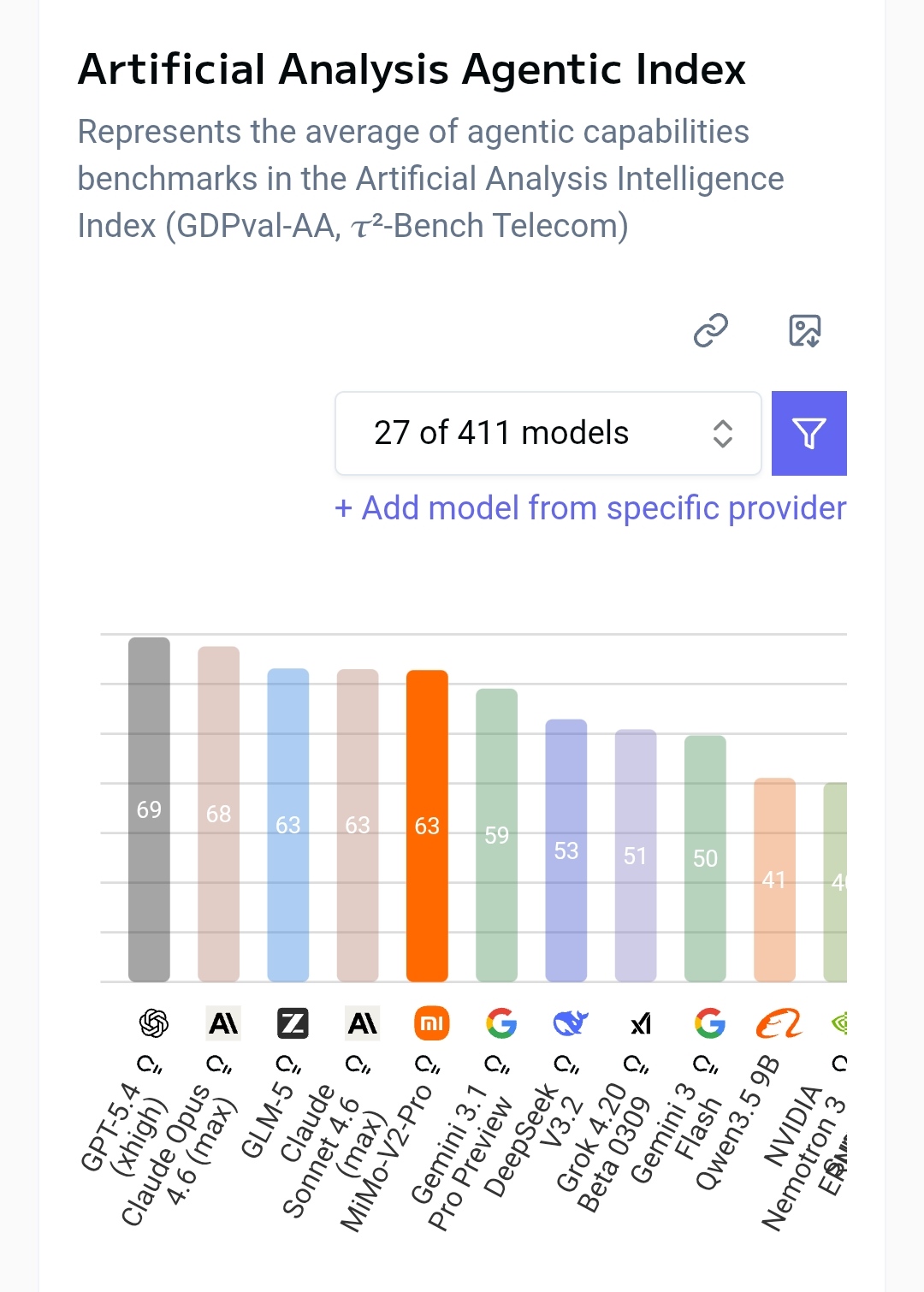Click the Xiaomi logo under MiMo-V2-Pro

click(431, 1022)
